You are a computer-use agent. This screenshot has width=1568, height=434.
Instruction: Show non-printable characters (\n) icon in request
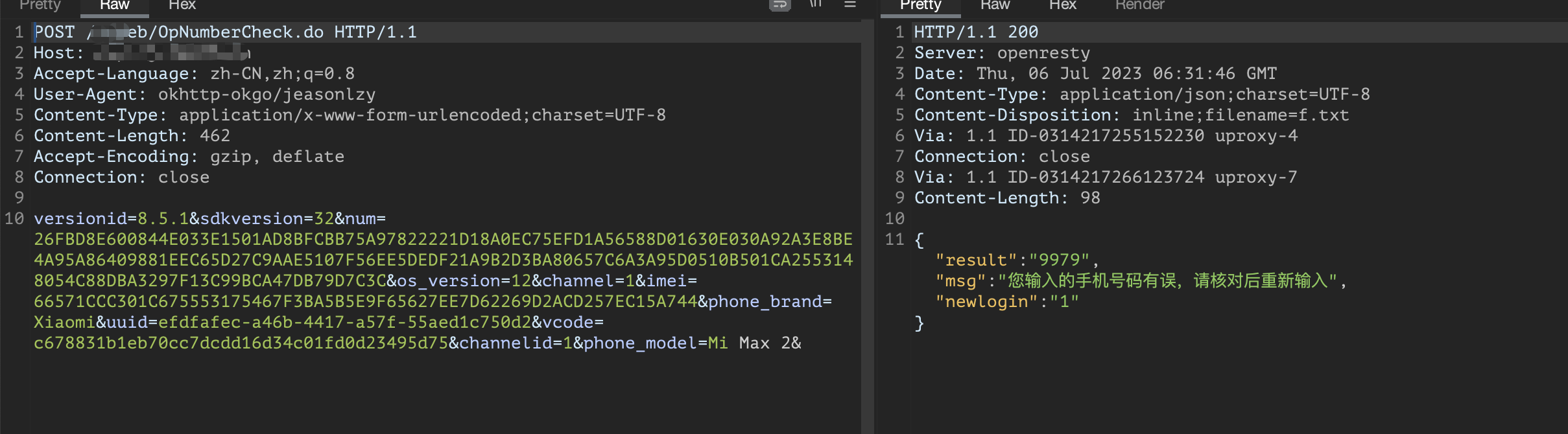click(816, 4)
